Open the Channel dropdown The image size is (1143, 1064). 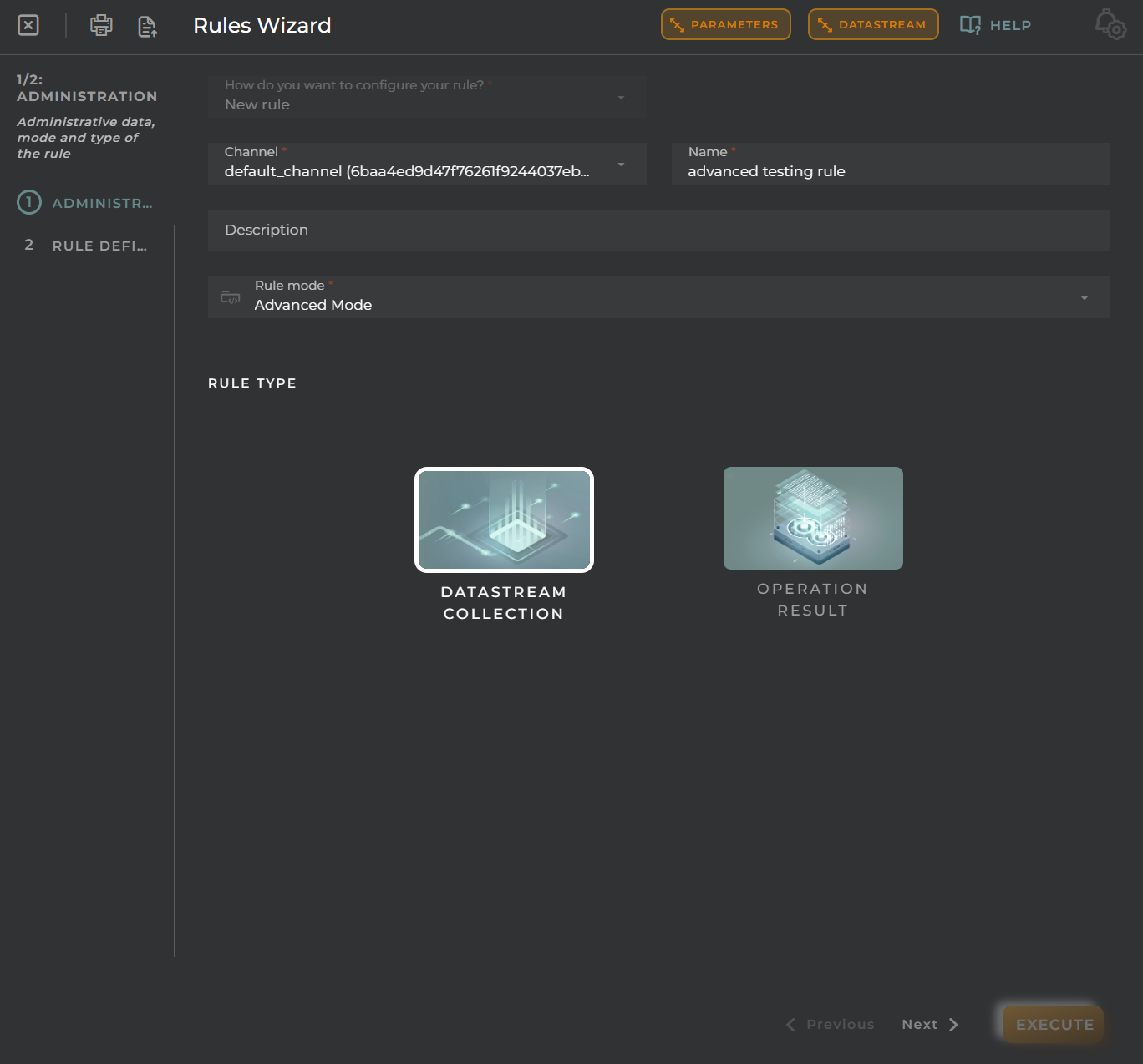pyautogui.click(x=427, y=164)
